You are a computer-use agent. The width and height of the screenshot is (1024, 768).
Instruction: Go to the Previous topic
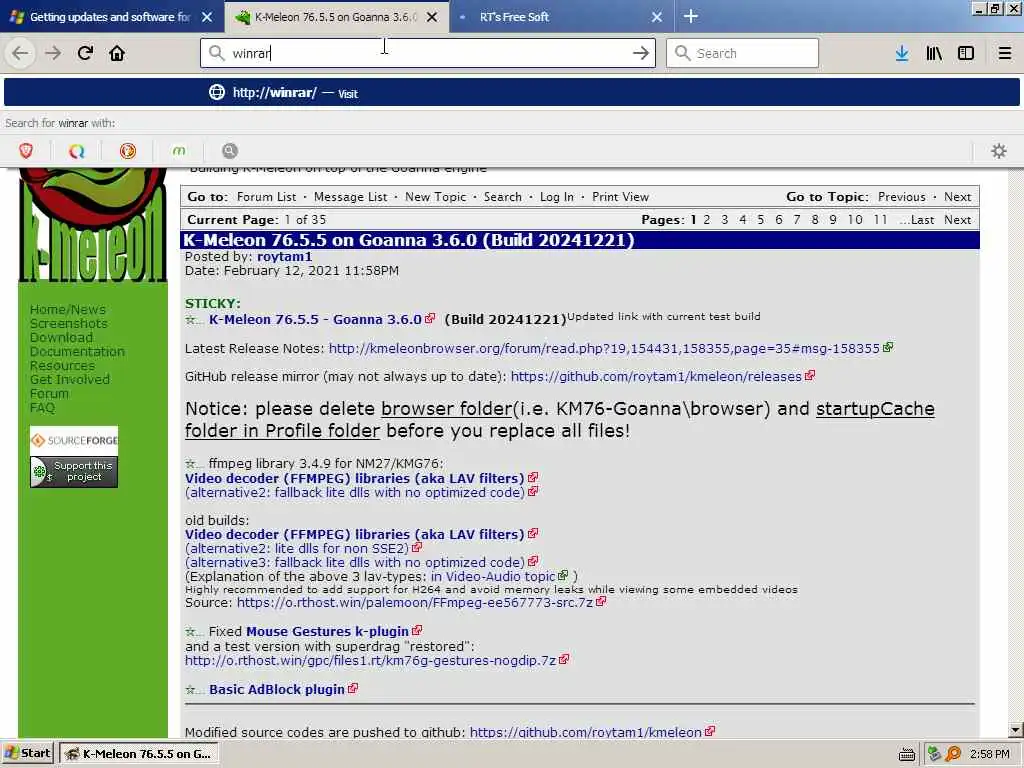901,197
